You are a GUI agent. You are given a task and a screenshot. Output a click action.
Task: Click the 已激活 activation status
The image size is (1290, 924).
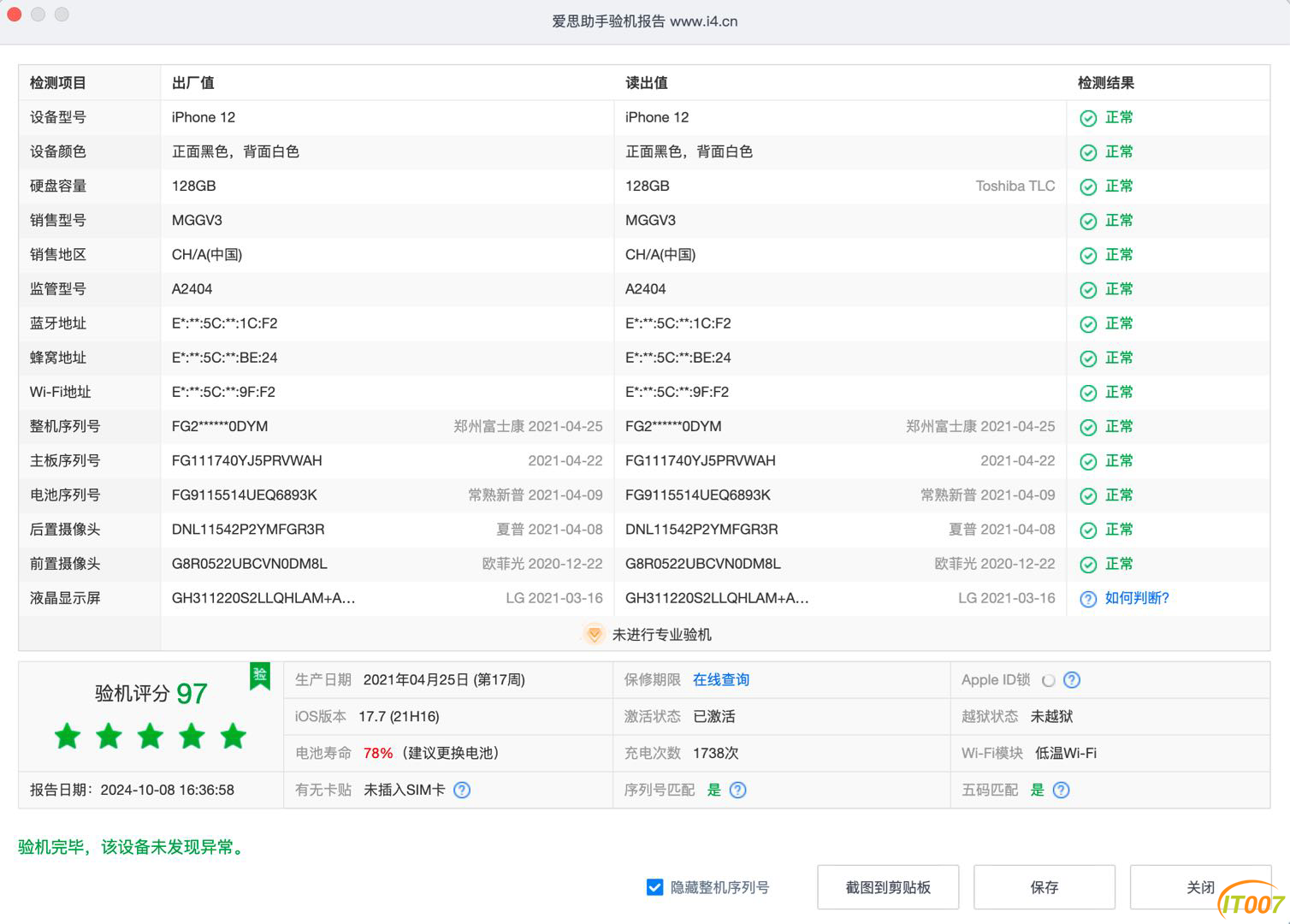[713, 716]
